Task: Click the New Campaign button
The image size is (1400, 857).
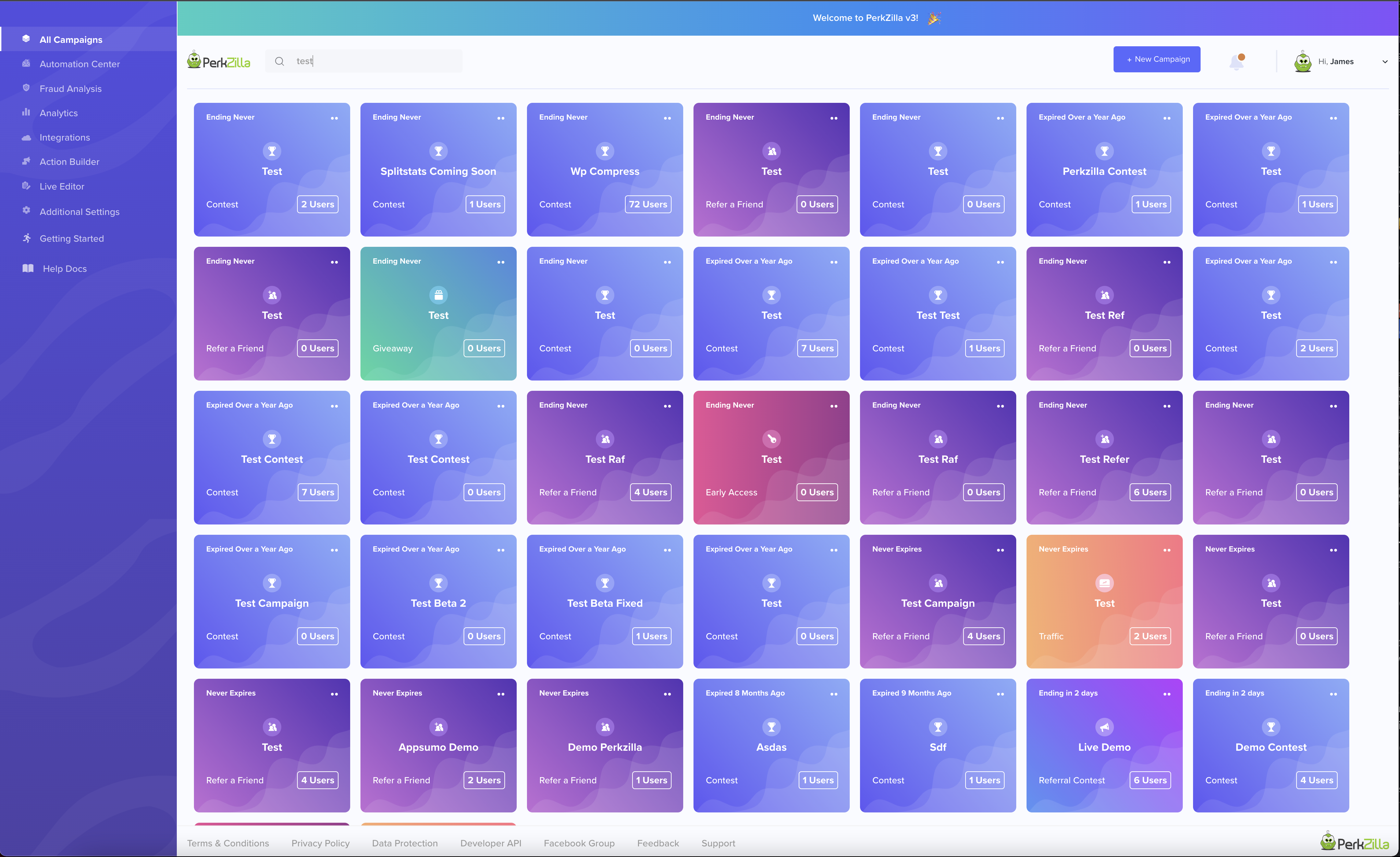Action: click(x=1156, y=59)
